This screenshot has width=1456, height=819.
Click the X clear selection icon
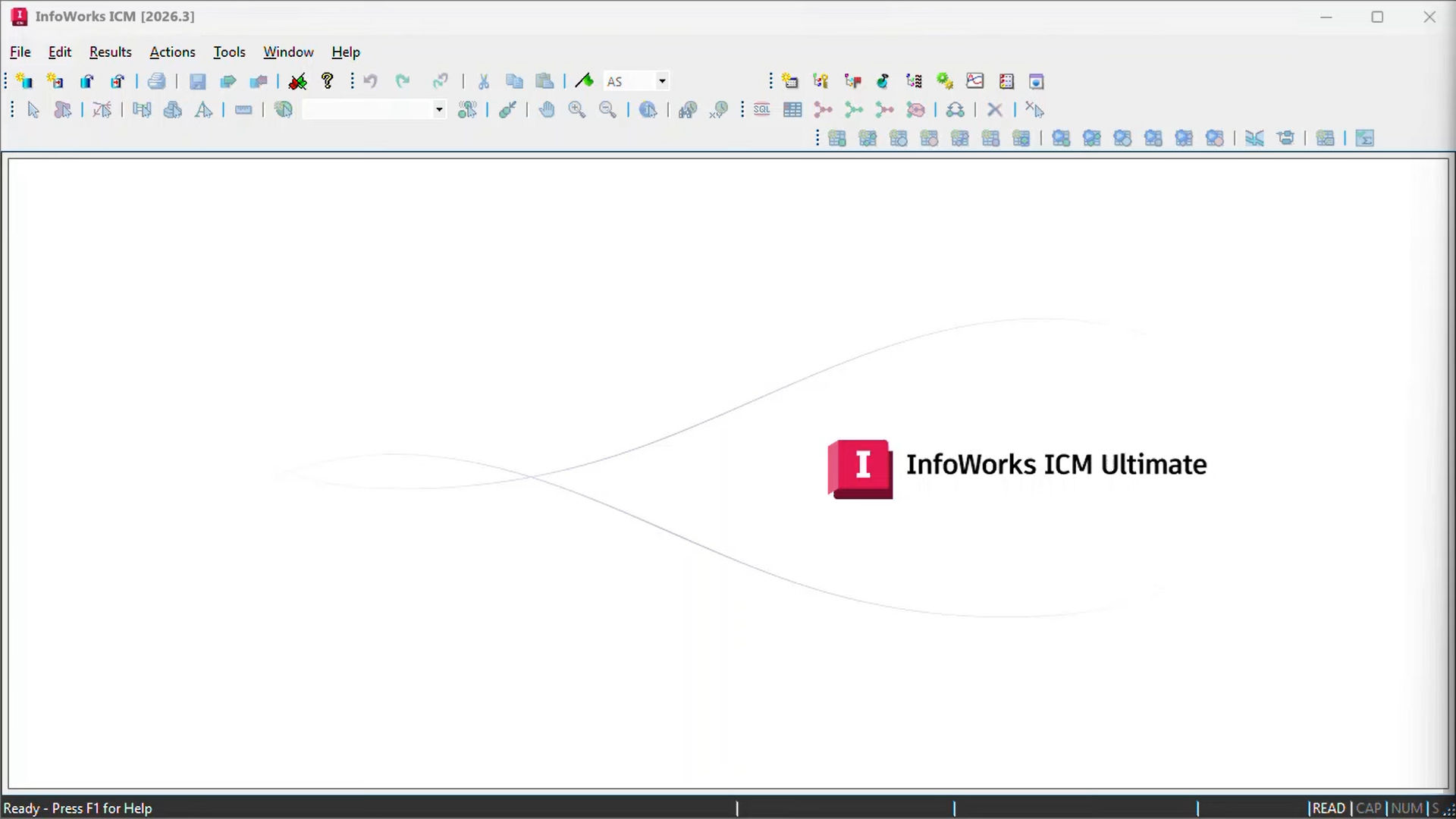(995, 110)
